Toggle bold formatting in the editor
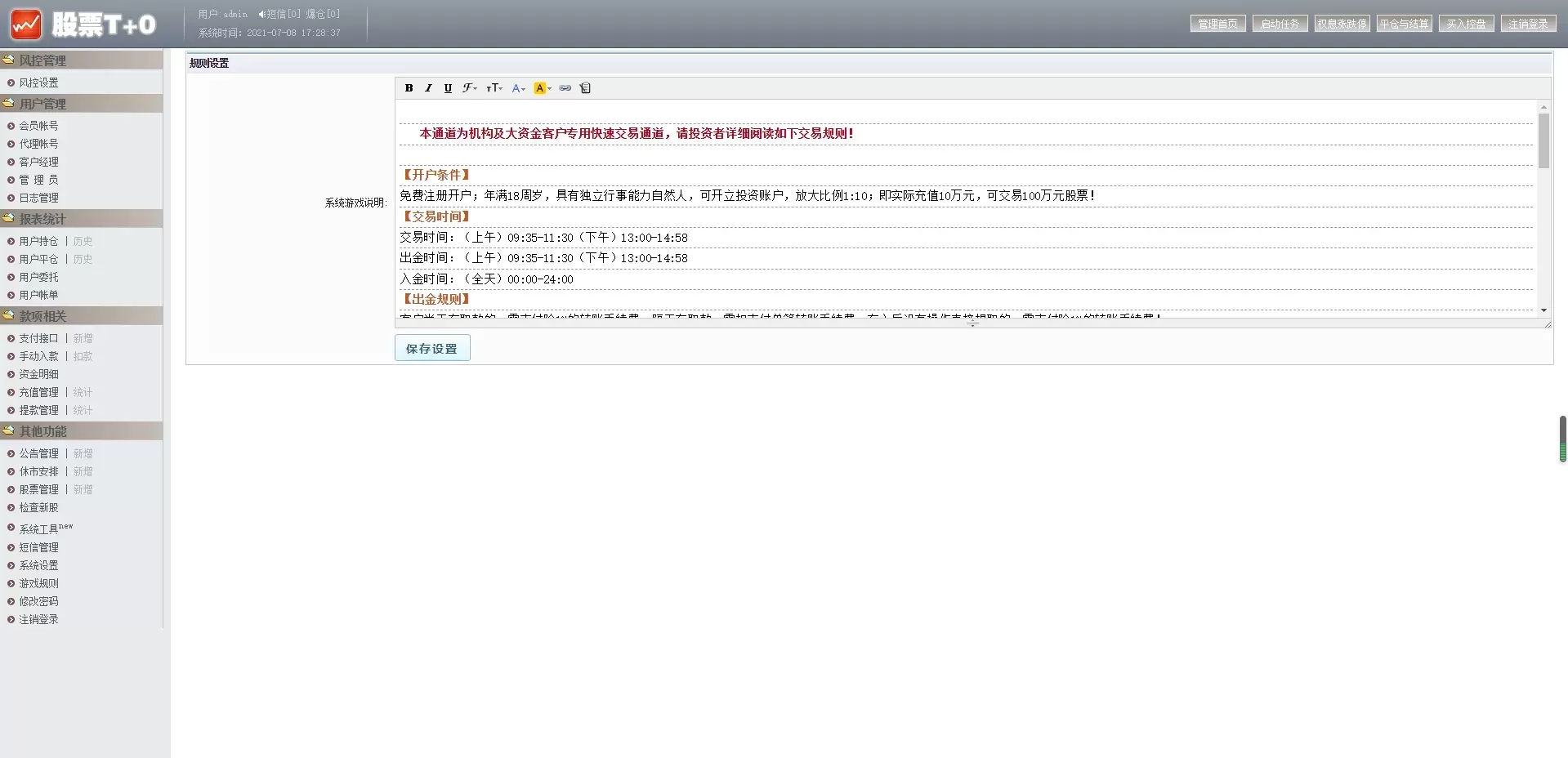The image size is (1568, 758). click(x=409, y=88)
